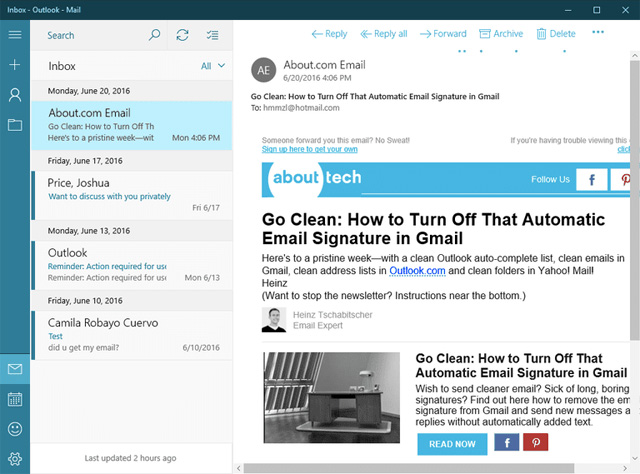Image resolution: width=640 pixels, height=474 pixels.
Task: Delete the open email
Action: click(556, 34)
